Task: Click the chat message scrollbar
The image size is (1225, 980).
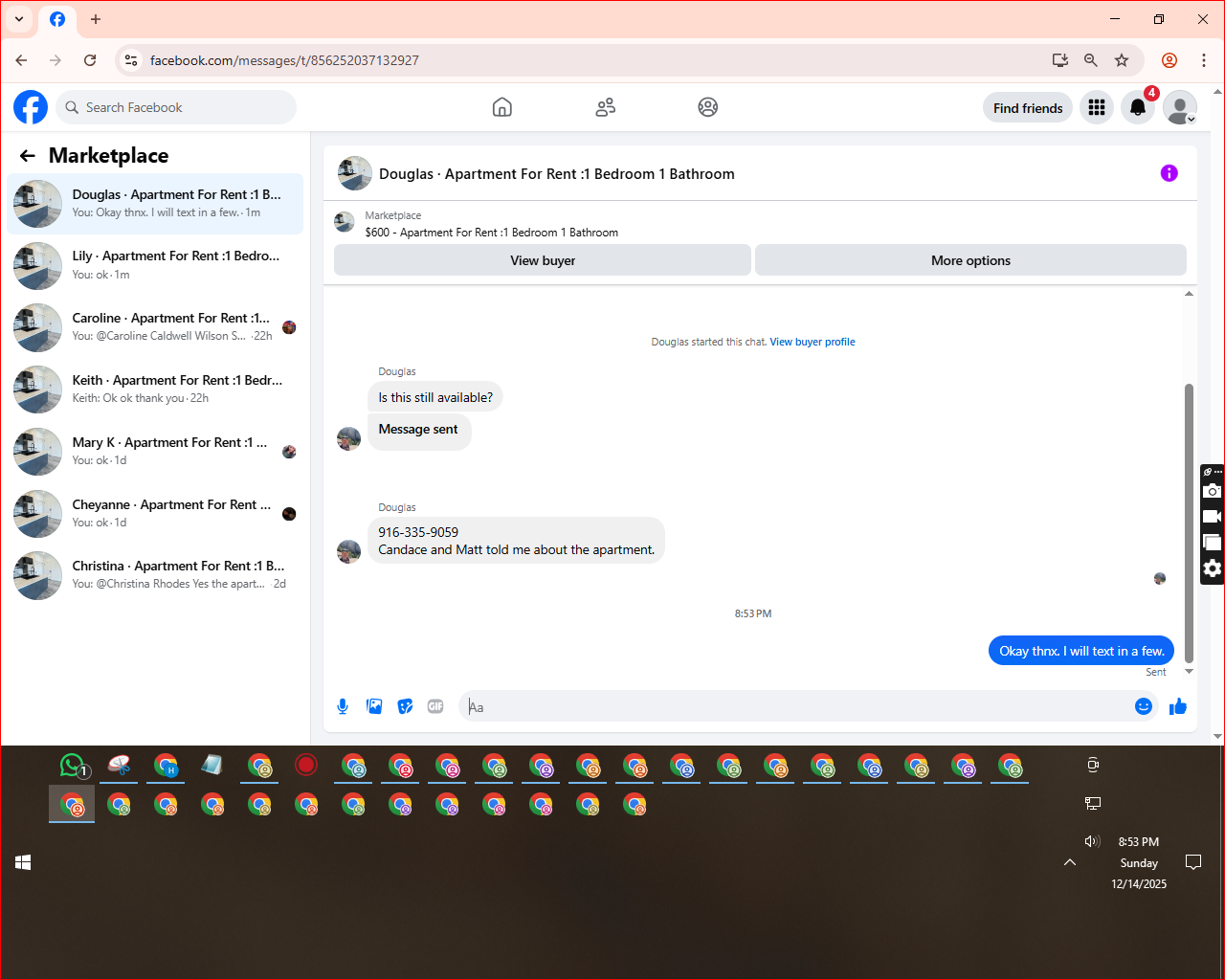Action: (1189, 523)
